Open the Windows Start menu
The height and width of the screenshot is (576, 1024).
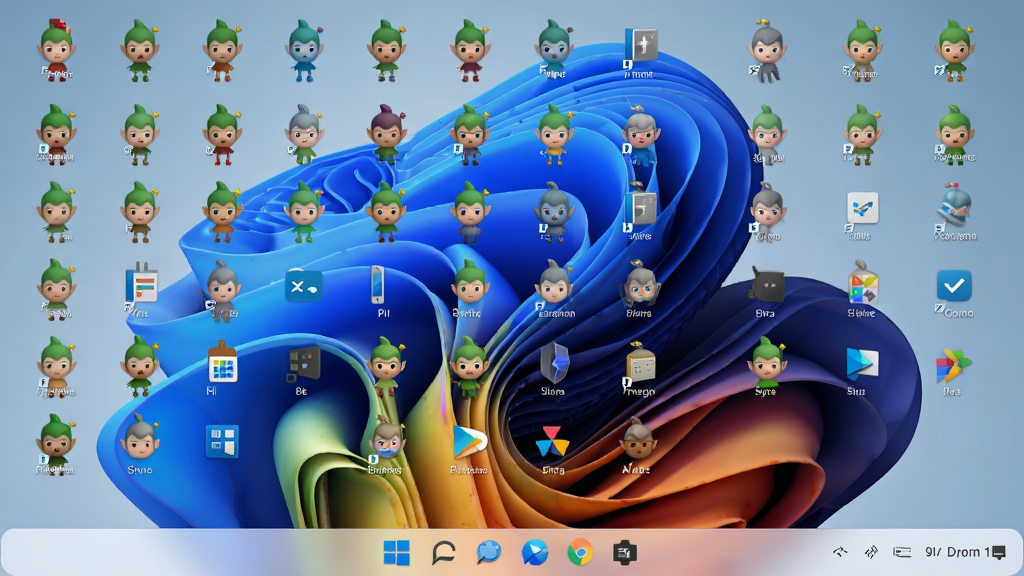(396, 552)
